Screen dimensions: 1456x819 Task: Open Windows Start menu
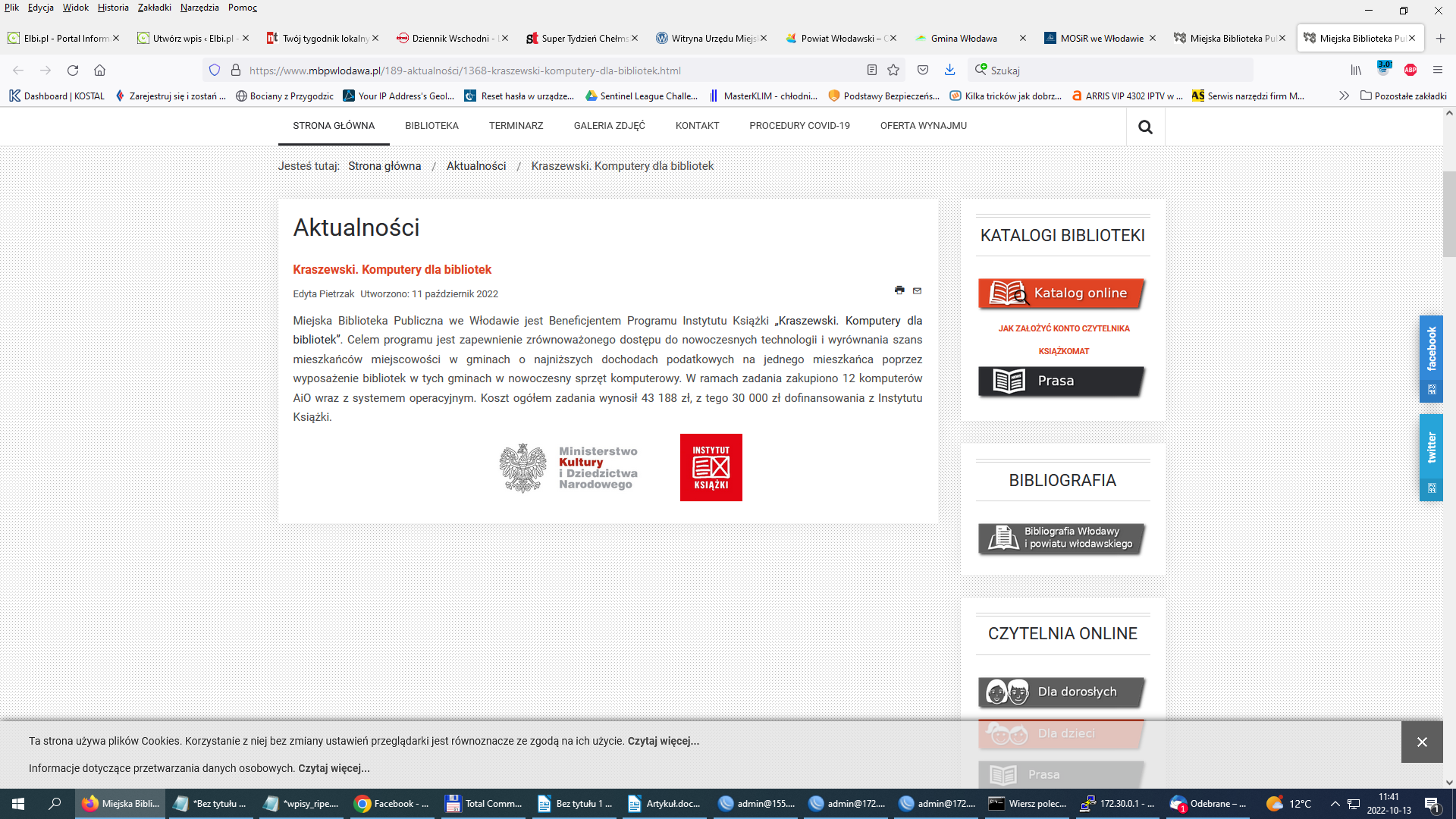18,804
